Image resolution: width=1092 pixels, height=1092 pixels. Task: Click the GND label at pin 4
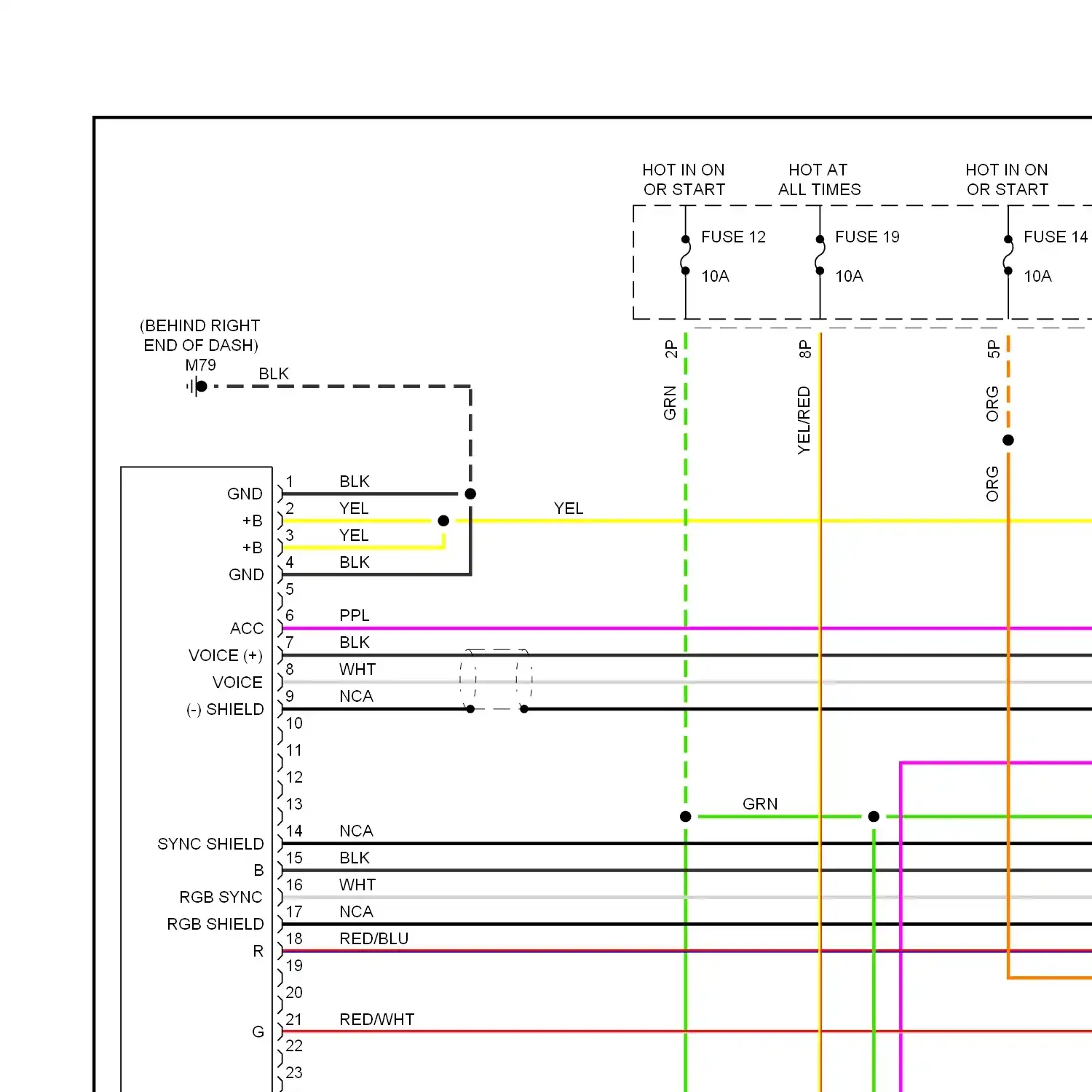(246, 574)
